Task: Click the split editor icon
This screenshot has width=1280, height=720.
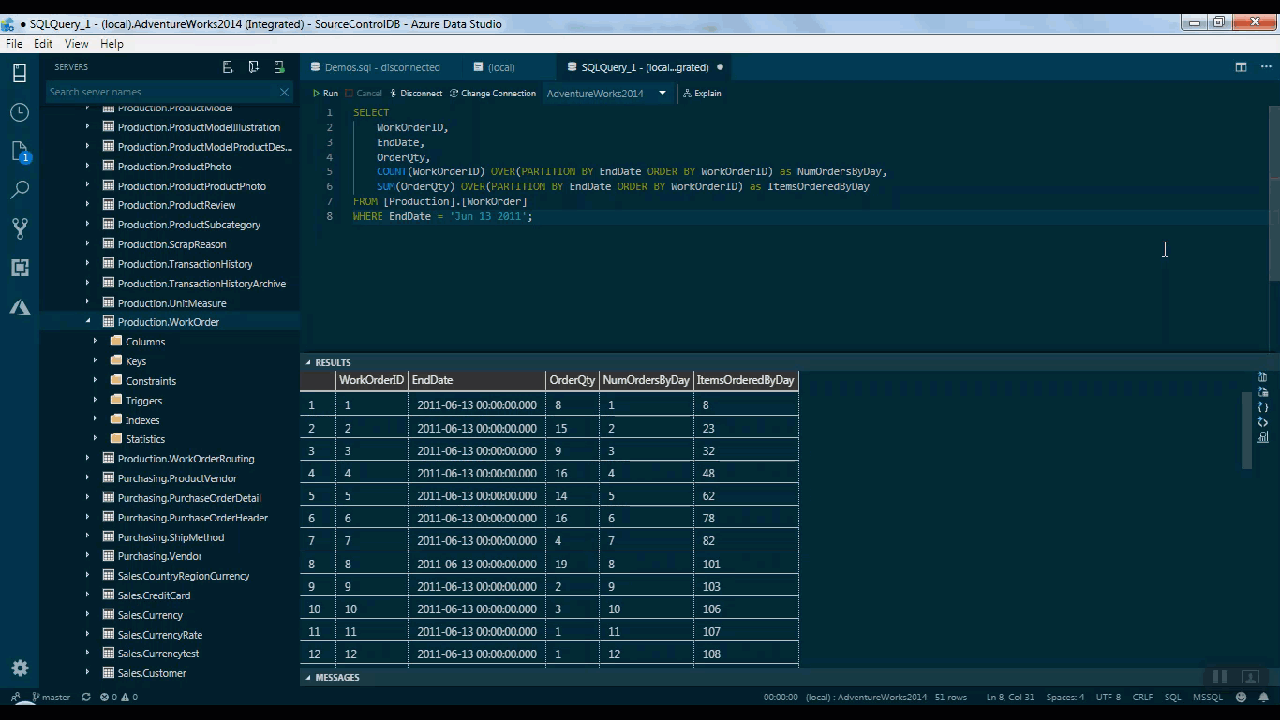Action: coord(1240,67)
